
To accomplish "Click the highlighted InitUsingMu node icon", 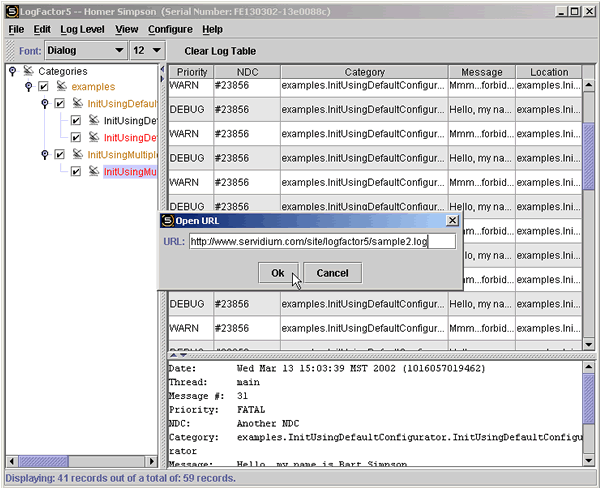I will pos(94,172).
